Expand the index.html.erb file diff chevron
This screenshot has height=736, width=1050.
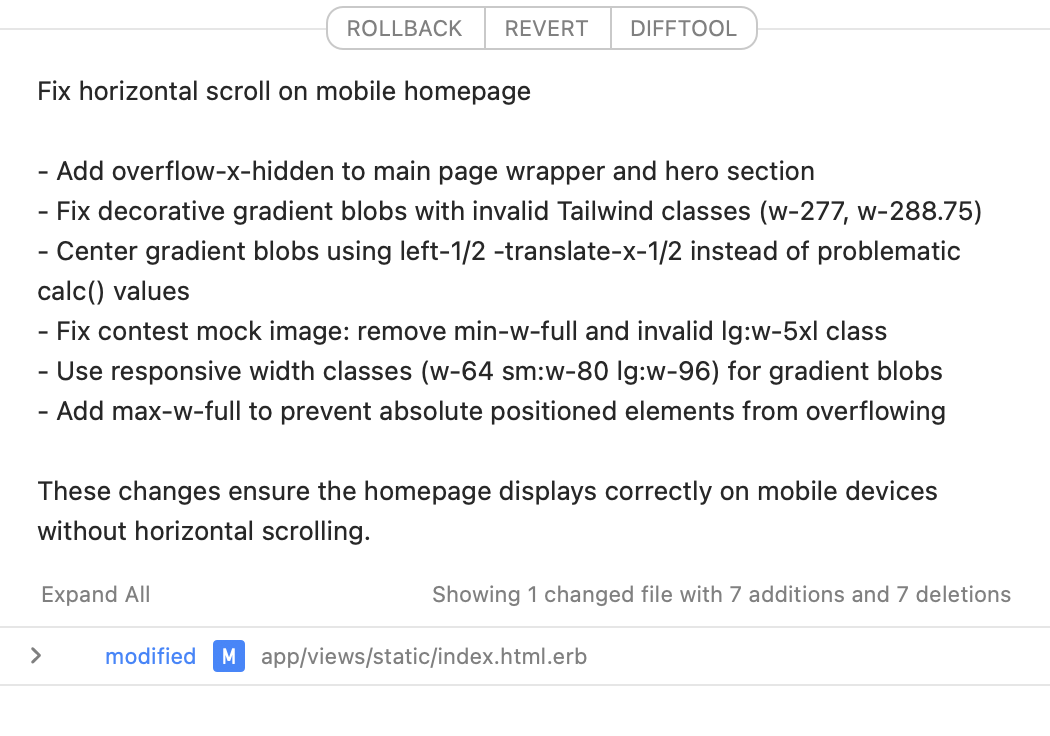coord(36,656)
